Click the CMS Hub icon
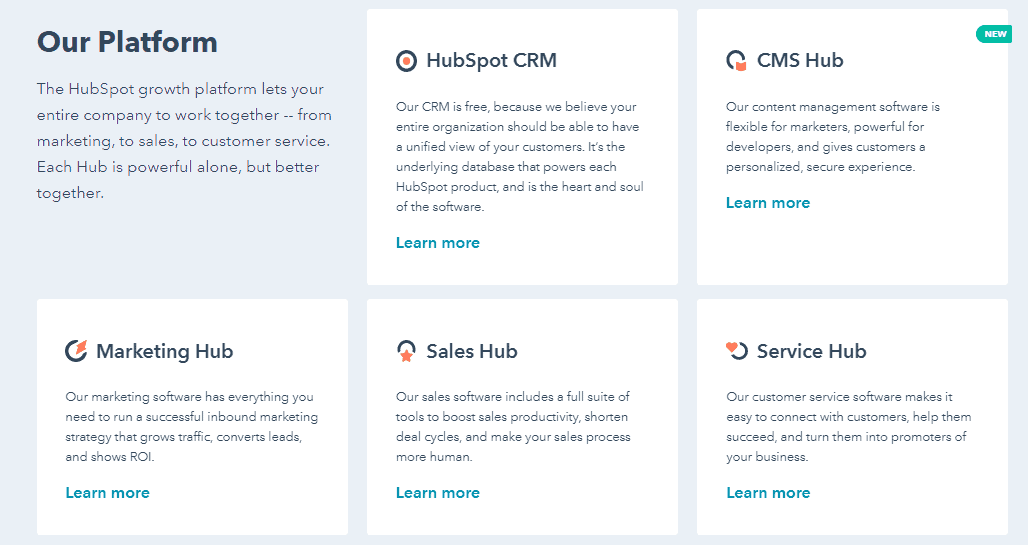The height and width of the screenshot is (545, 1028). point(737,60)
